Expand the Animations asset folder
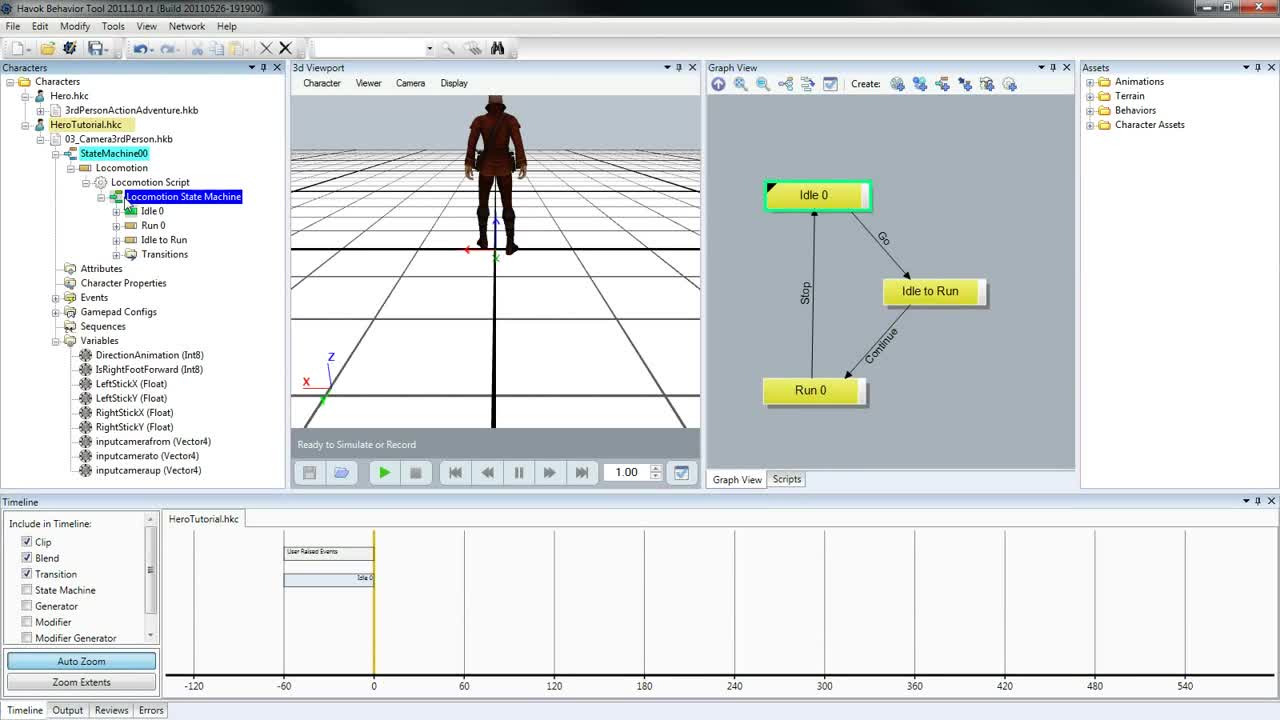Image resolution: width=1280 pixels, height=720 pixels. [1090, 82]
